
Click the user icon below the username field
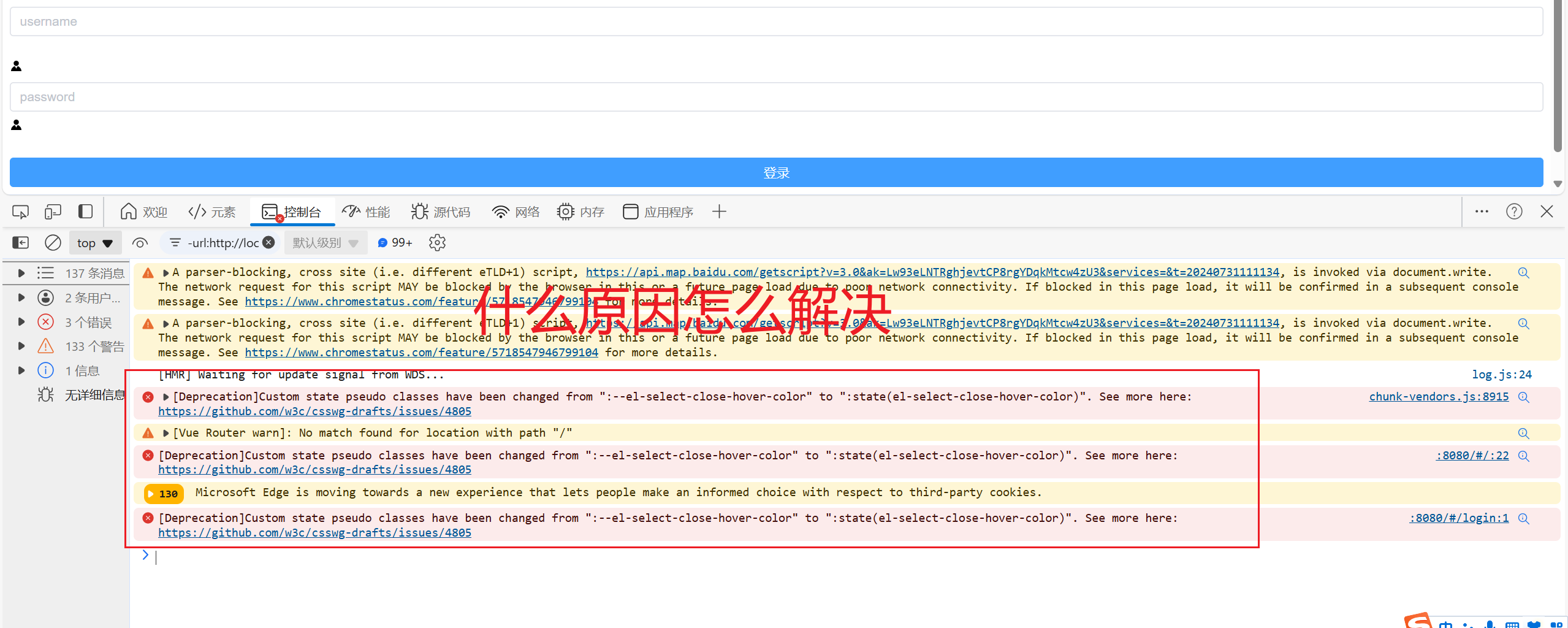17,66
